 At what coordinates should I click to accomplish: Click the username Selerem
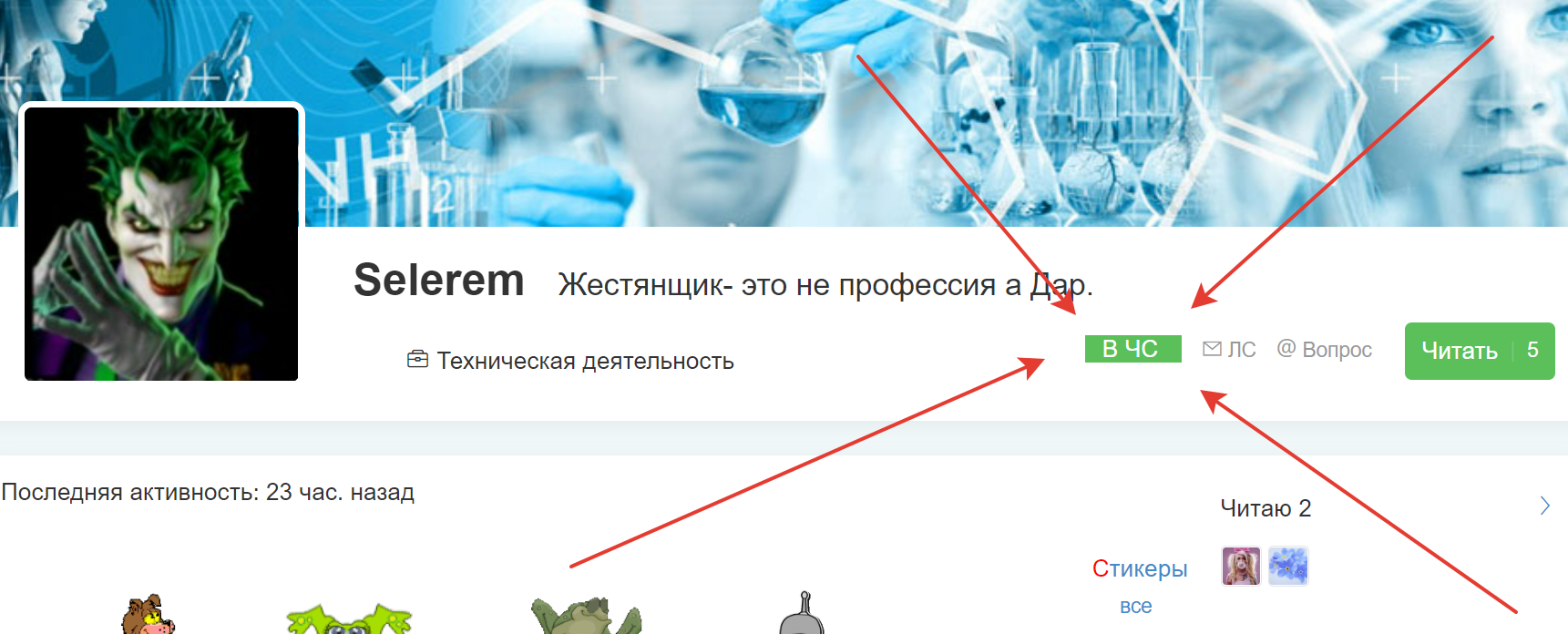pos(438,280)
